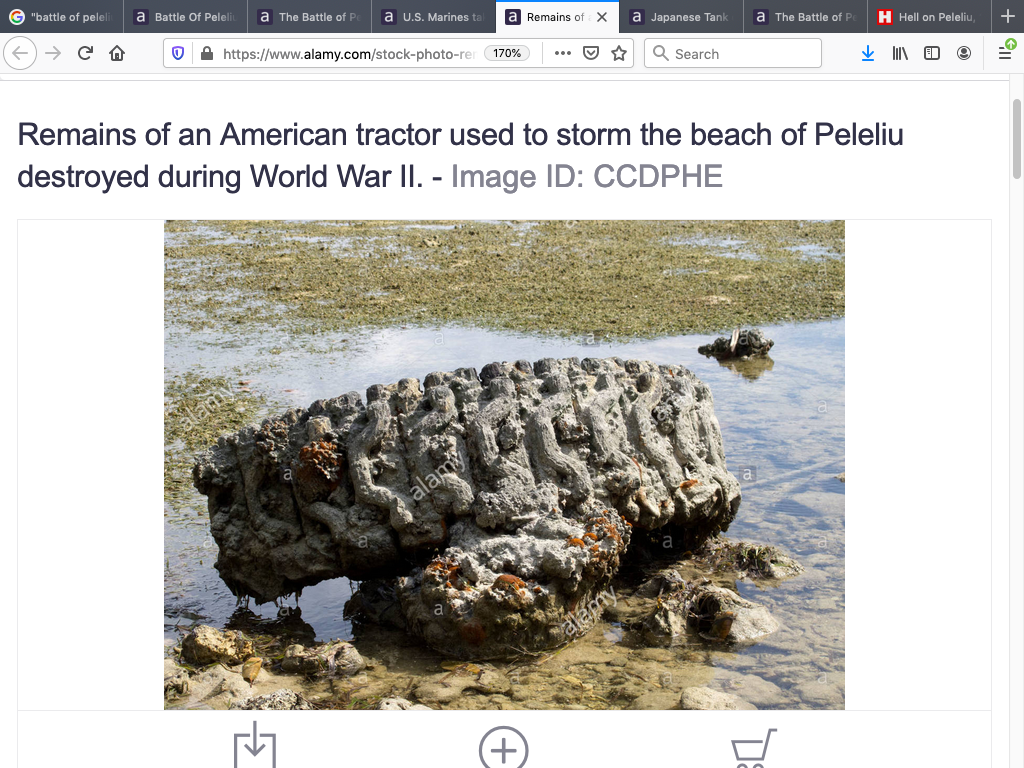Reload the page with the refresh icon

click(85, 53)
